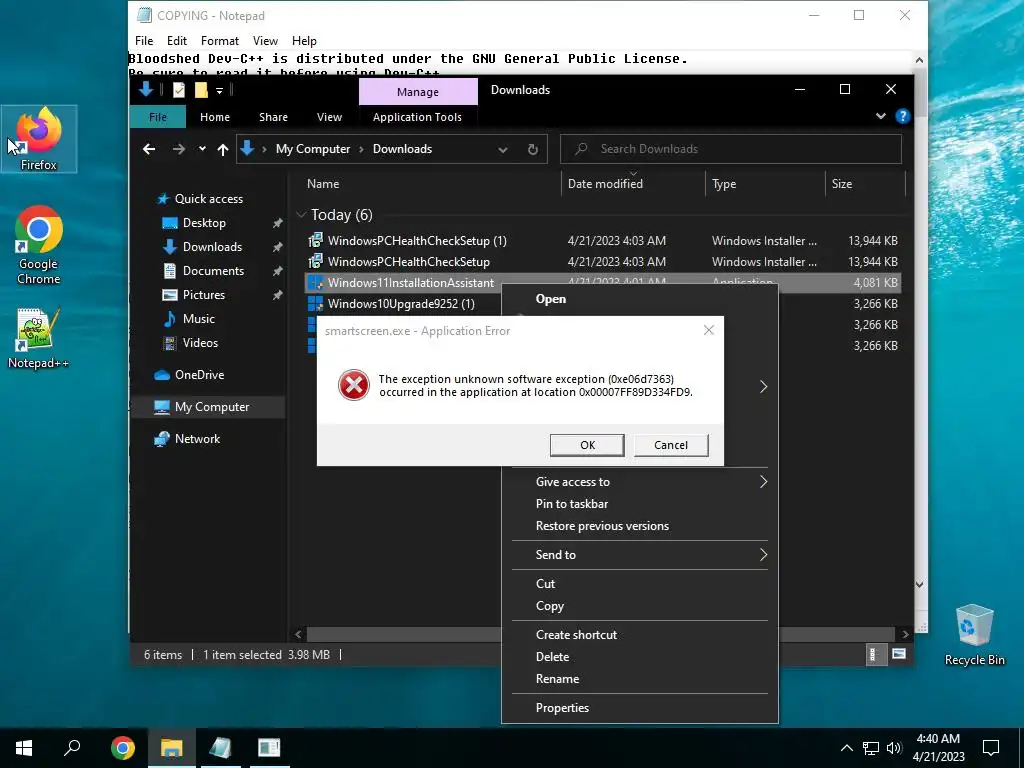The height and width of the screenshot is (768, 1024).
Task: Open the Explorer View ribbon tab
Action: pyautogui.click(x=329, y=117)
